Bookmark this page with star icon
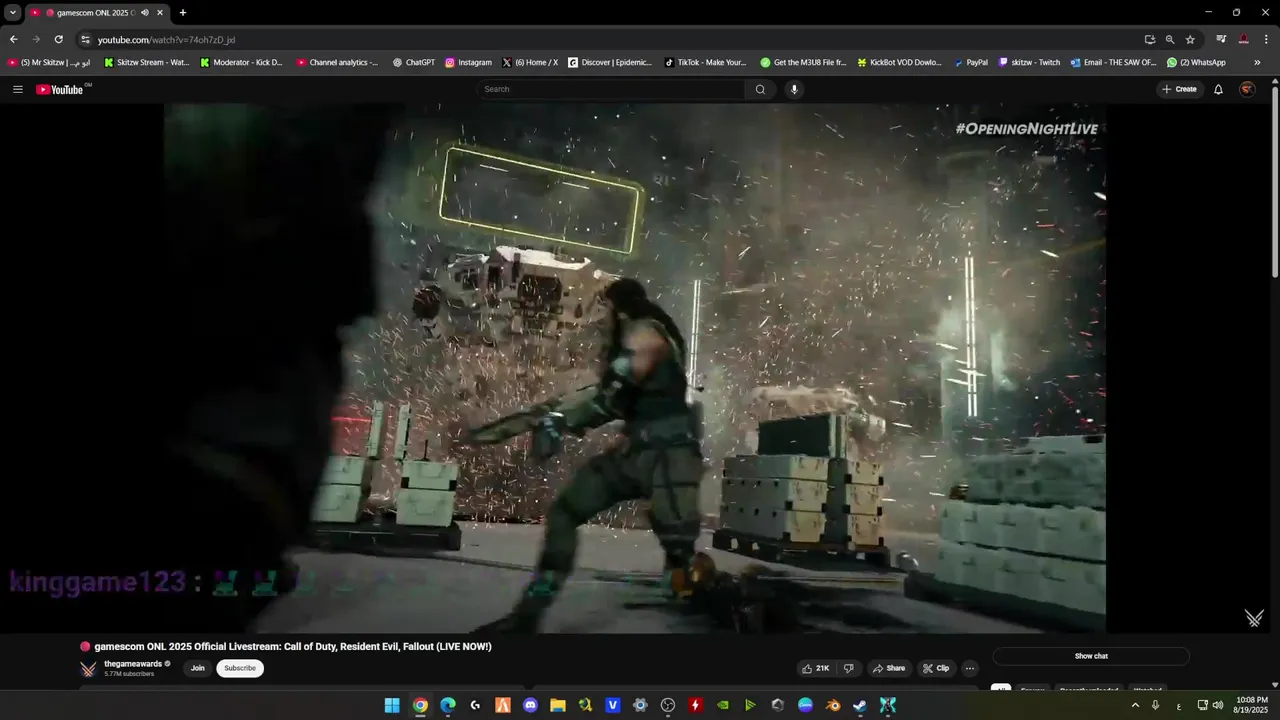The height and width of the screenshot is (720, 1280). coord(1190,39)
